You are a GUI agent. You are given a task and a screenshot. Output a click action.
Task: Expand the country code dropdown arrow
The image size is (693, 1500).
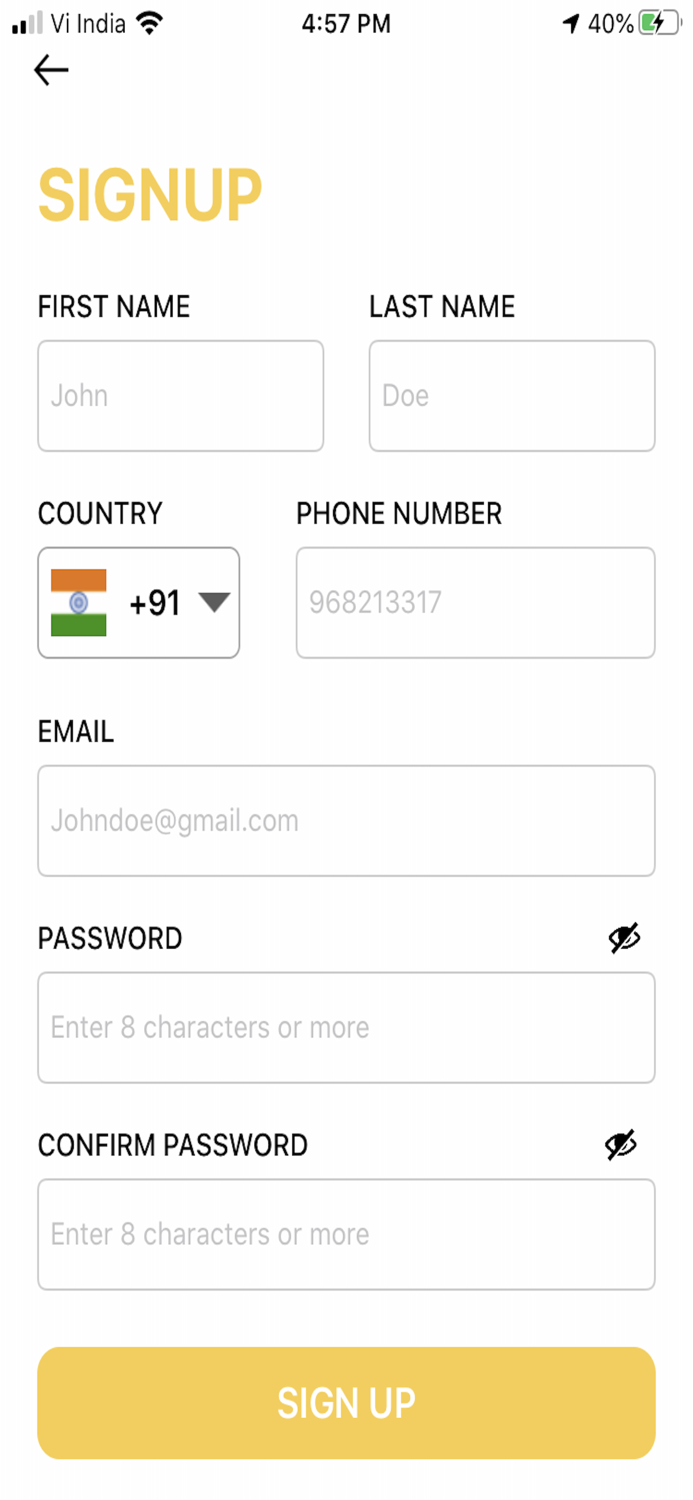[214, 602]
